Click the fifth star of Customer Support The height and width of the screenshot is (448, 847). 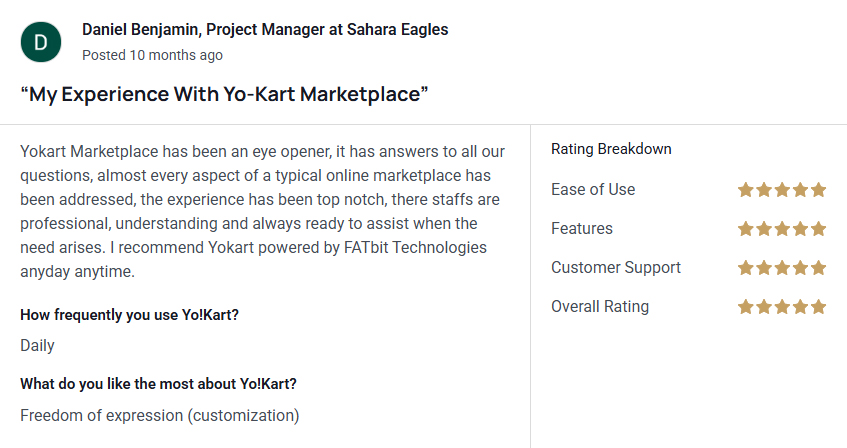(818, 268)
